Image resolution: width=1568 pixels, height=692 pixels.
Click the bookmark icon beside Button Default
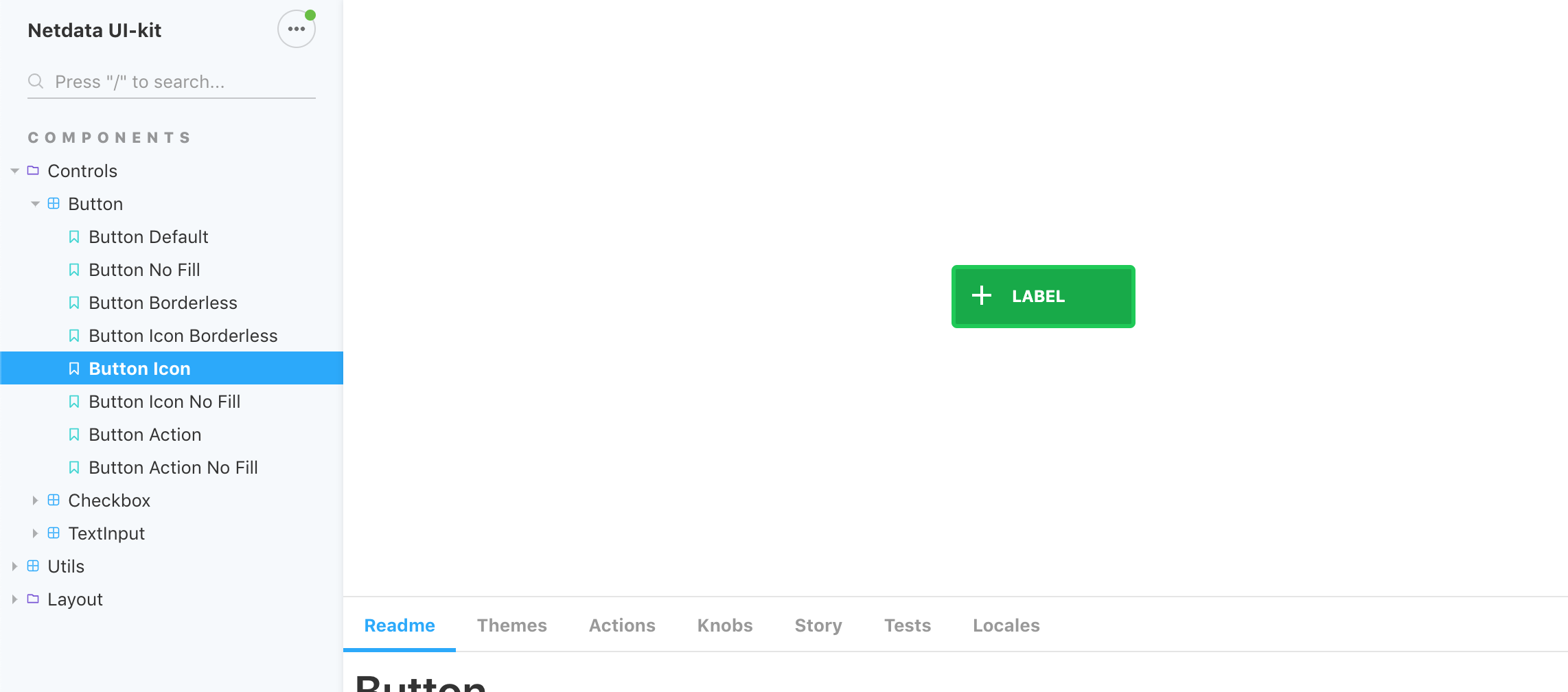(74, 235)
